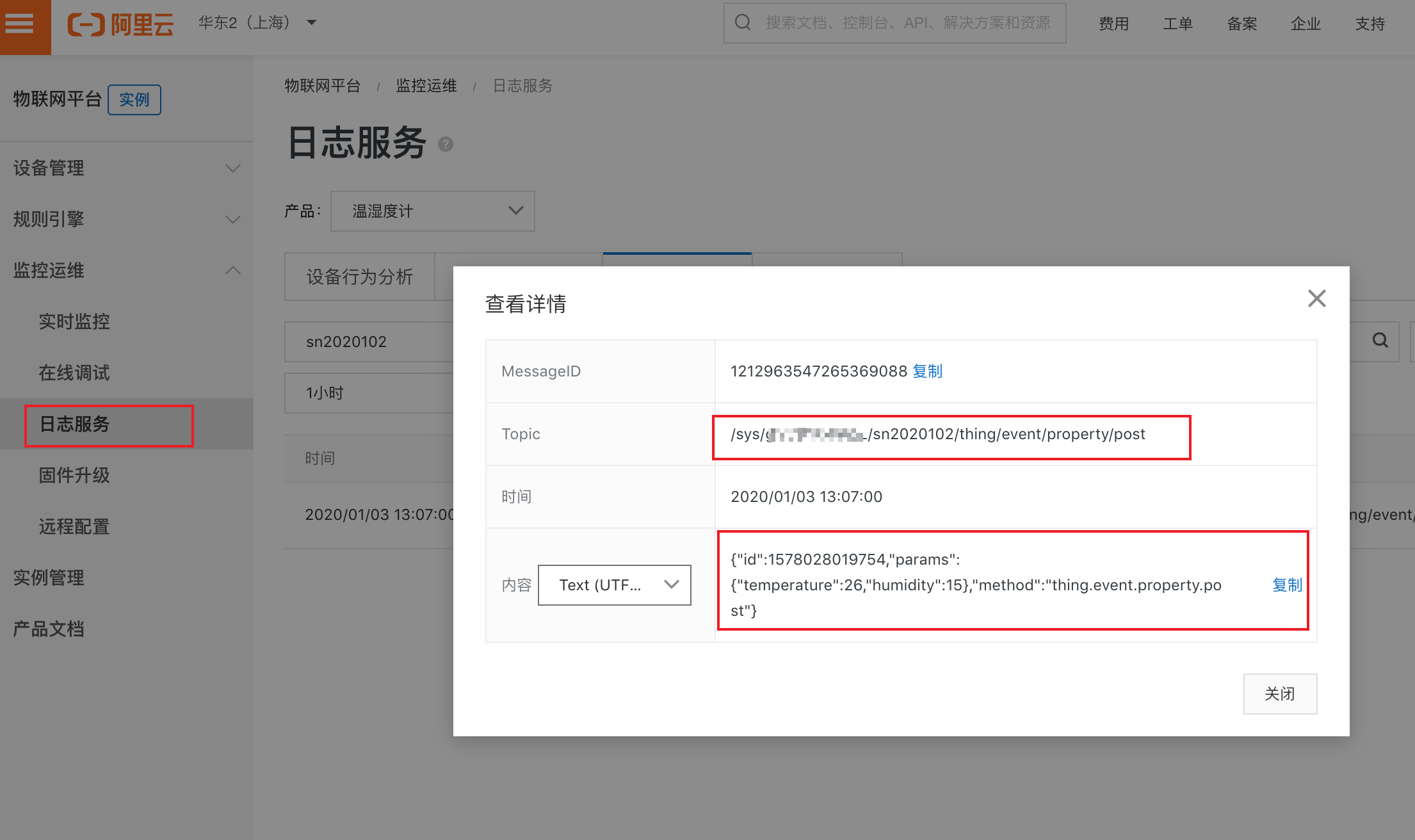Open the 华东2（上海）region selector
Screen dimensions: 1415x840
[257, 23]
